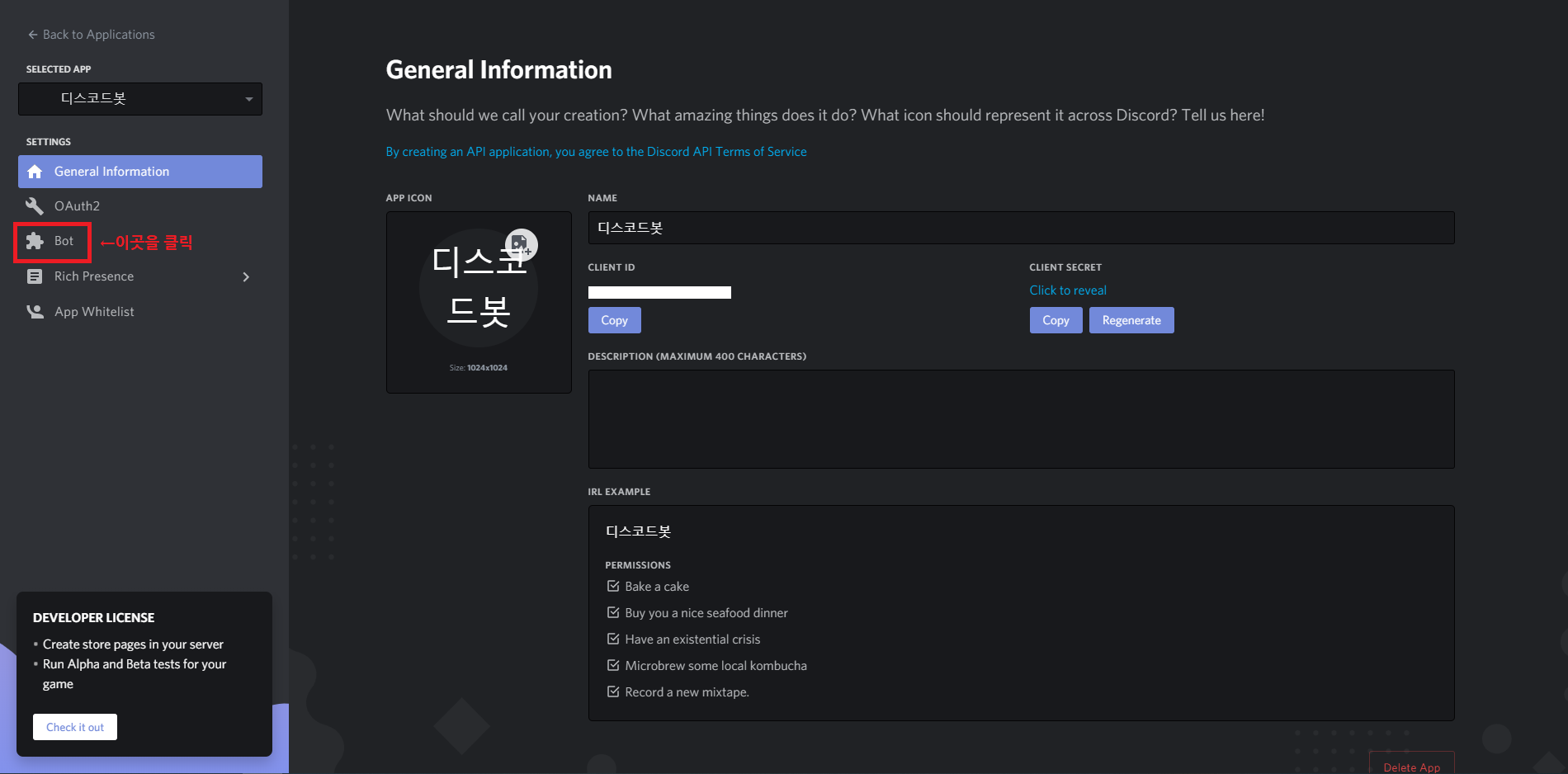Open the OAuth2 settings page
The height and width of the screenshot is (774, 1568).
[140, 206]
